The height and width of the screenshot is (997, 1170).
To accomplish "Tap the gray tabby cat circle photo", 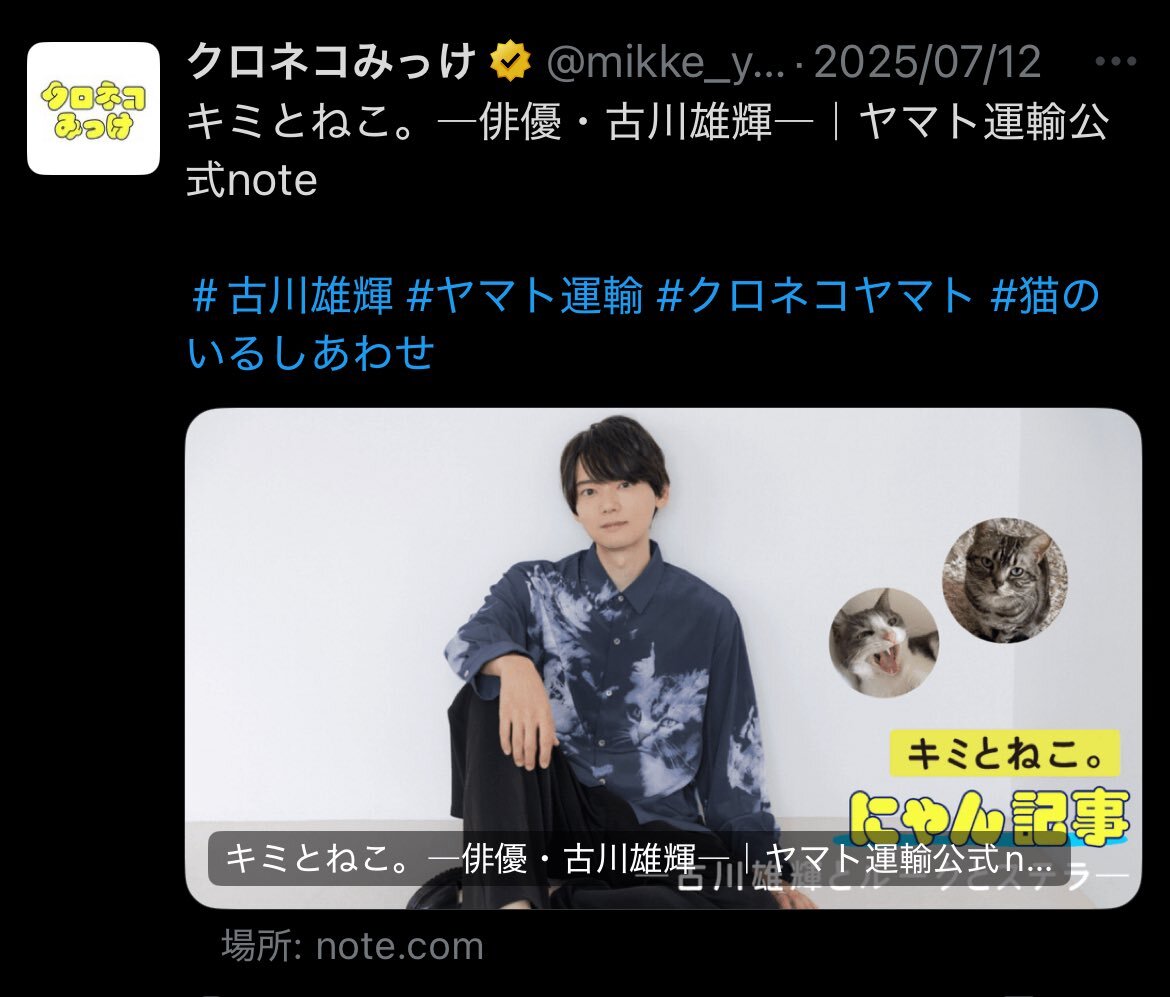I will (1004, 580).
